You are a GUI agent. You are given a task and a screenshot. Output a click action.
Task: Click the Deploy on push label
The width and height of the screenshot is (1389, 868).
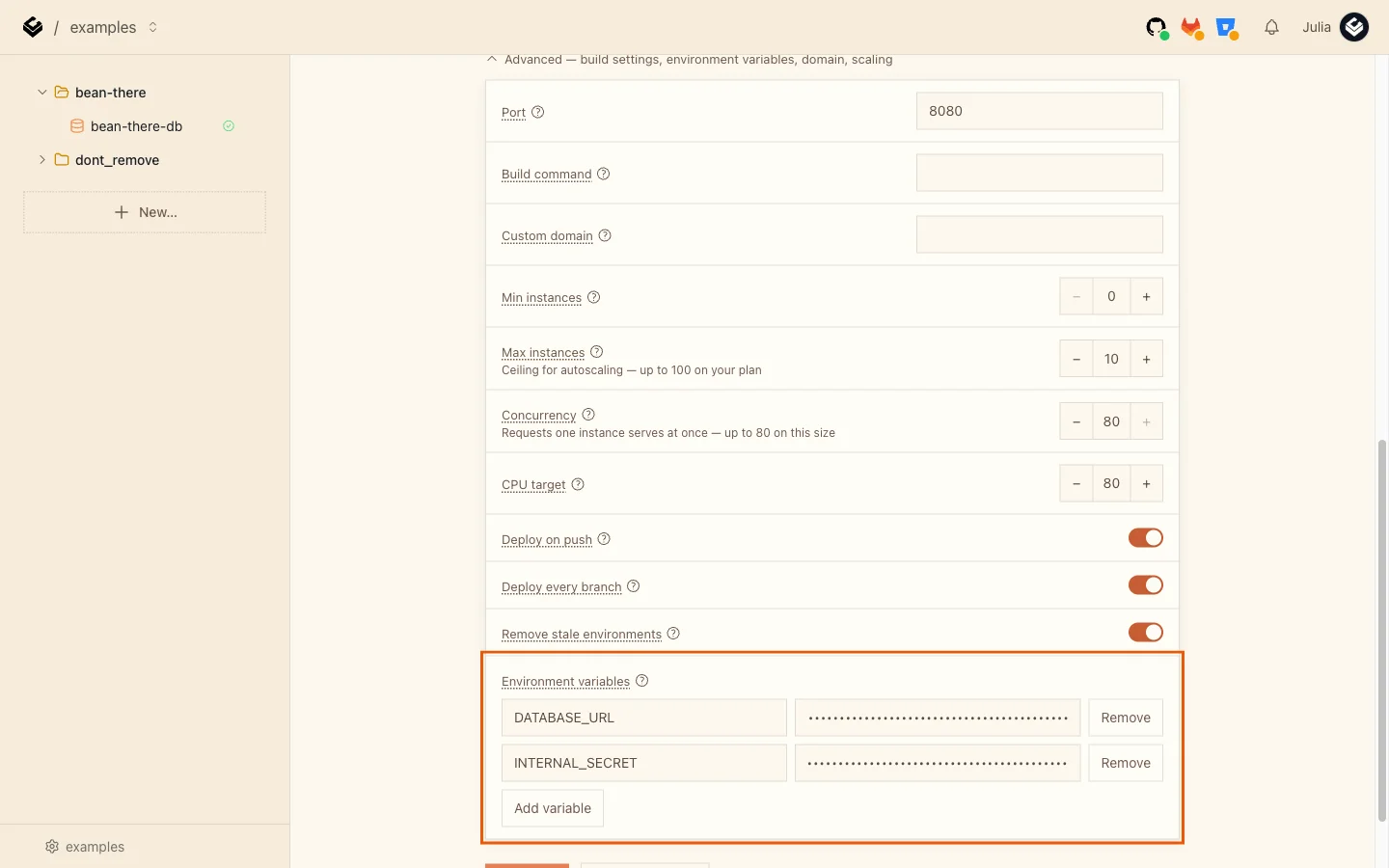tap(547, 540)
